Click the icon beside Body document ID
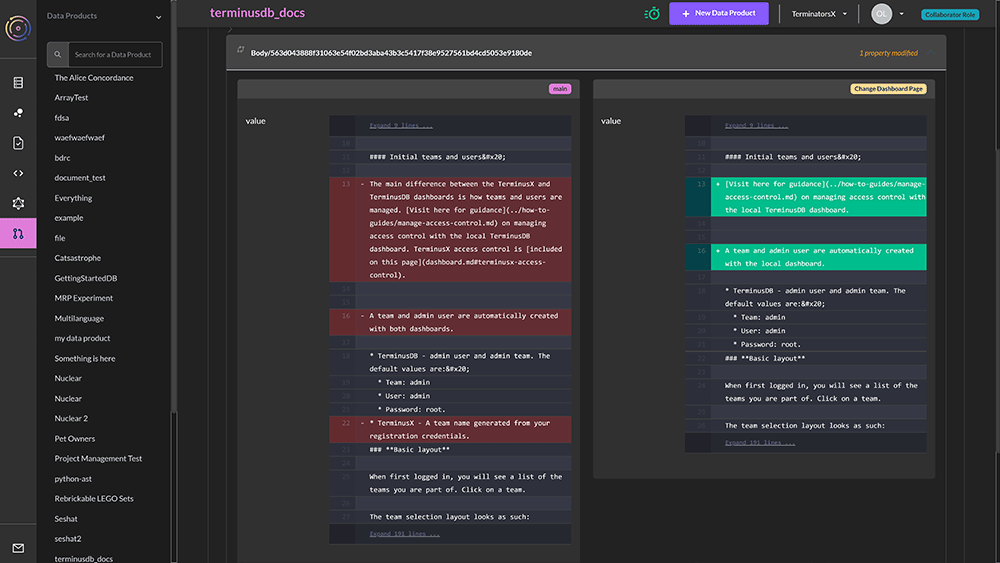Viewport: 1000px width, 563px height. coord(240,50)
